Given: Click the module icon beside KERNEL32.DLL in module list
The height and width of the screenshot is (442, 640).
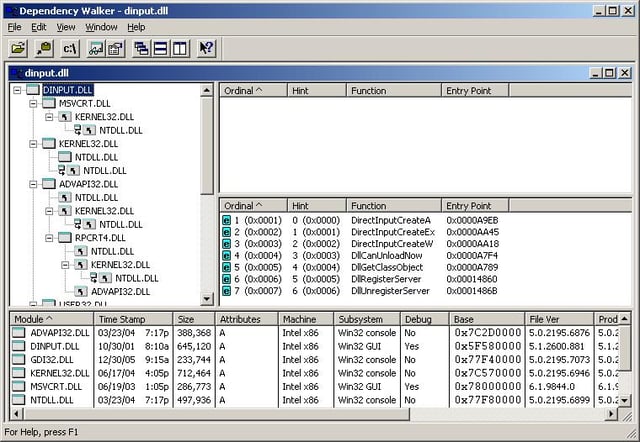Looking at the screenshot, I should [18, 373].
